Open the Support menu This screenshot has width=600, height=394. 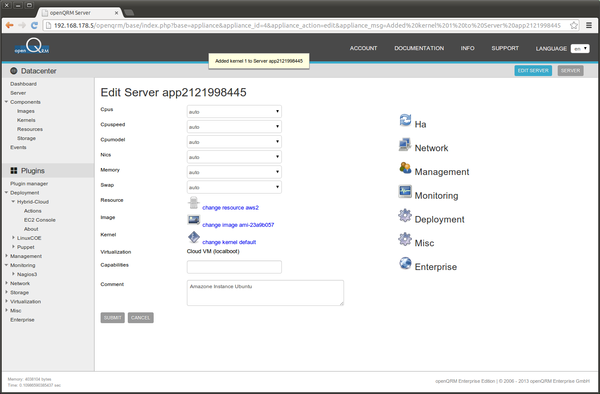505,48
